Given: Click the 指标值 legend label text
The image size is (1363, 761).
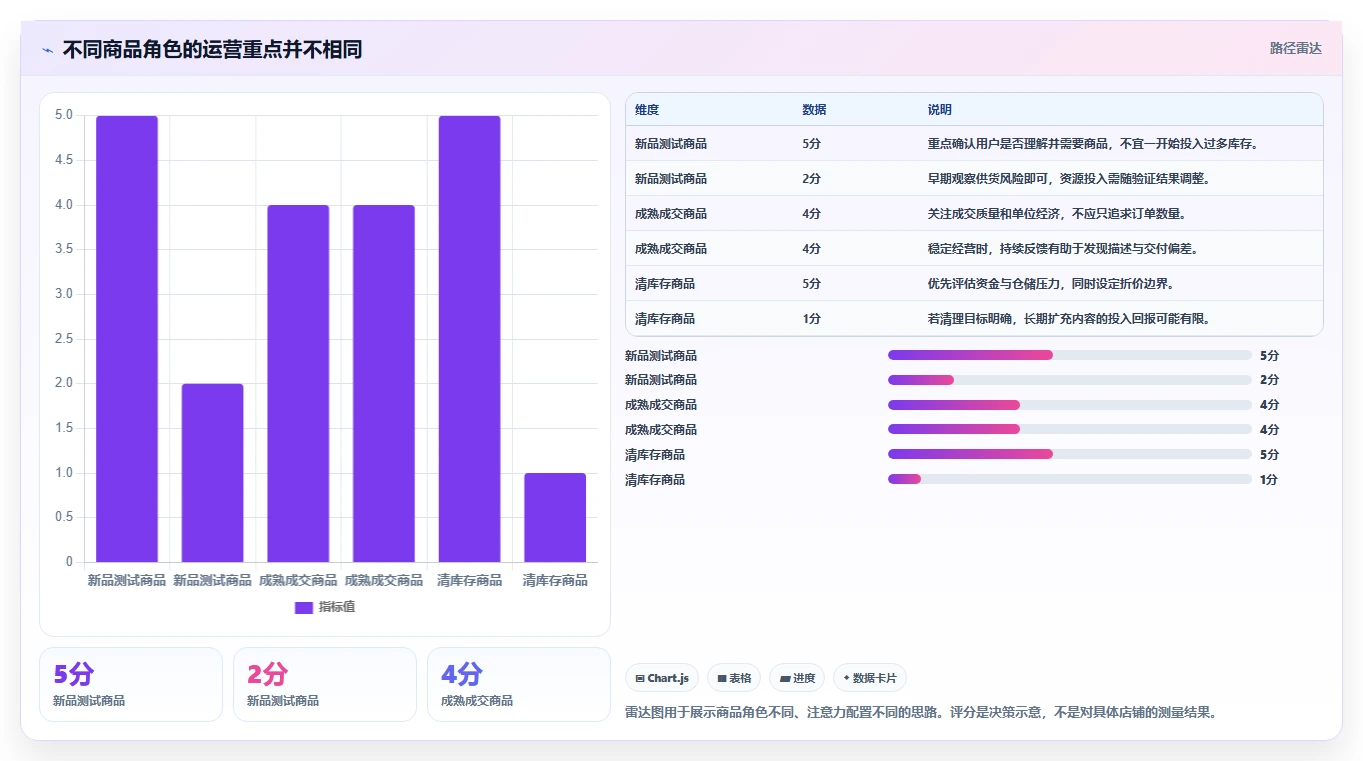Looking at the screenshot, I should (x=337, y=608).
